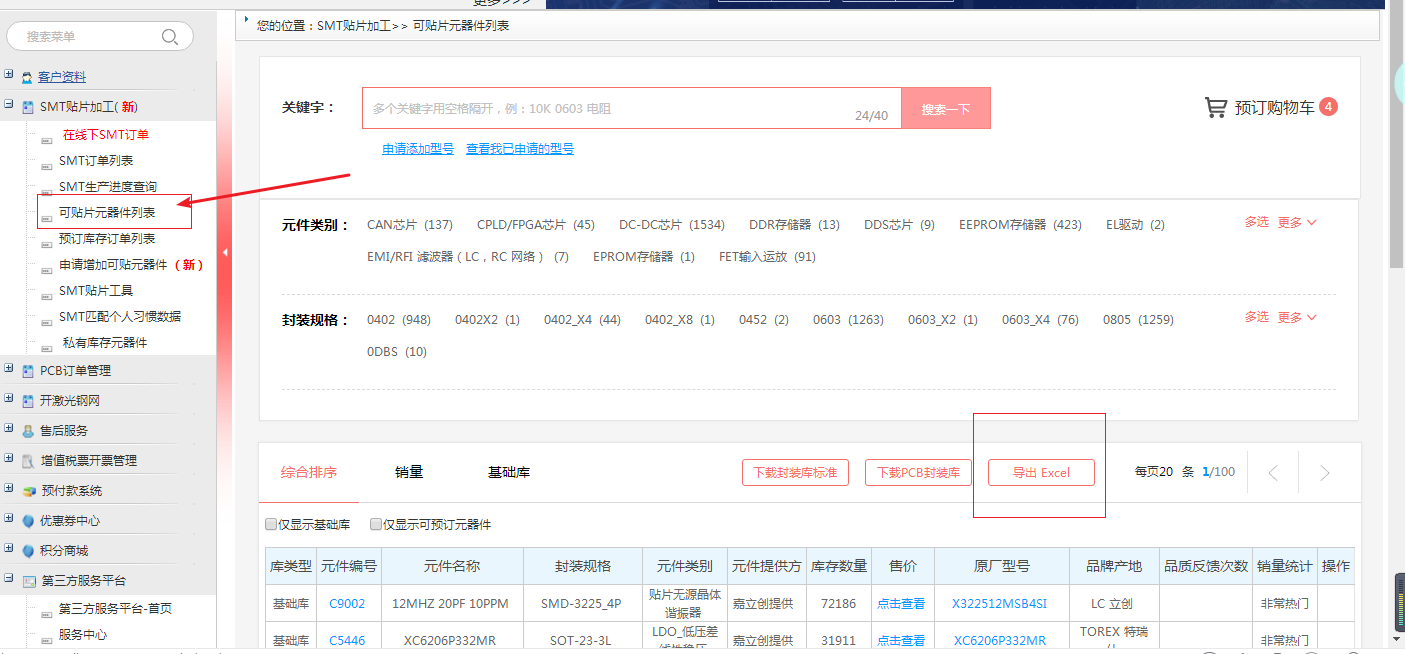1405x654 pixels.
Task: Expand more options in 封装规格 row
Action: 1297,317
